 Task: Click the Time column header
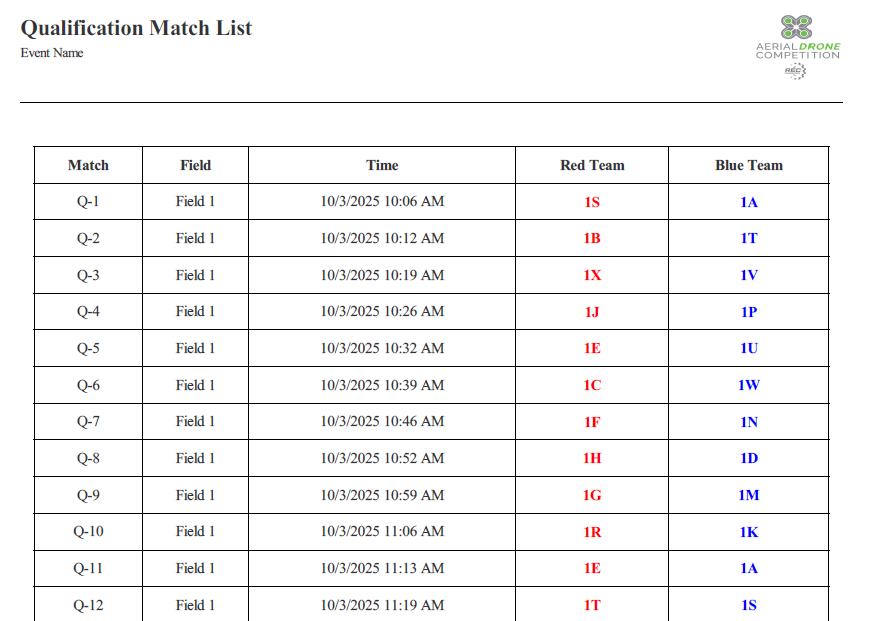382,165
